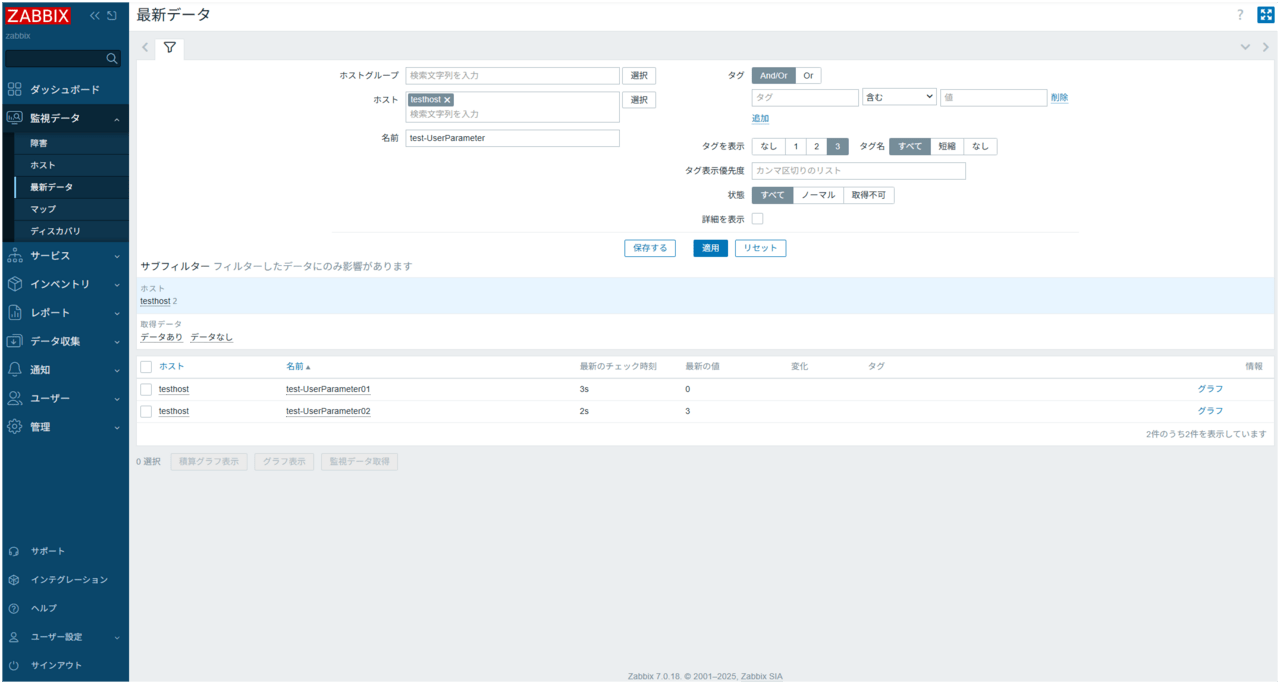
Task: Go to the マップ submenu item
Action: coord(43,209)
